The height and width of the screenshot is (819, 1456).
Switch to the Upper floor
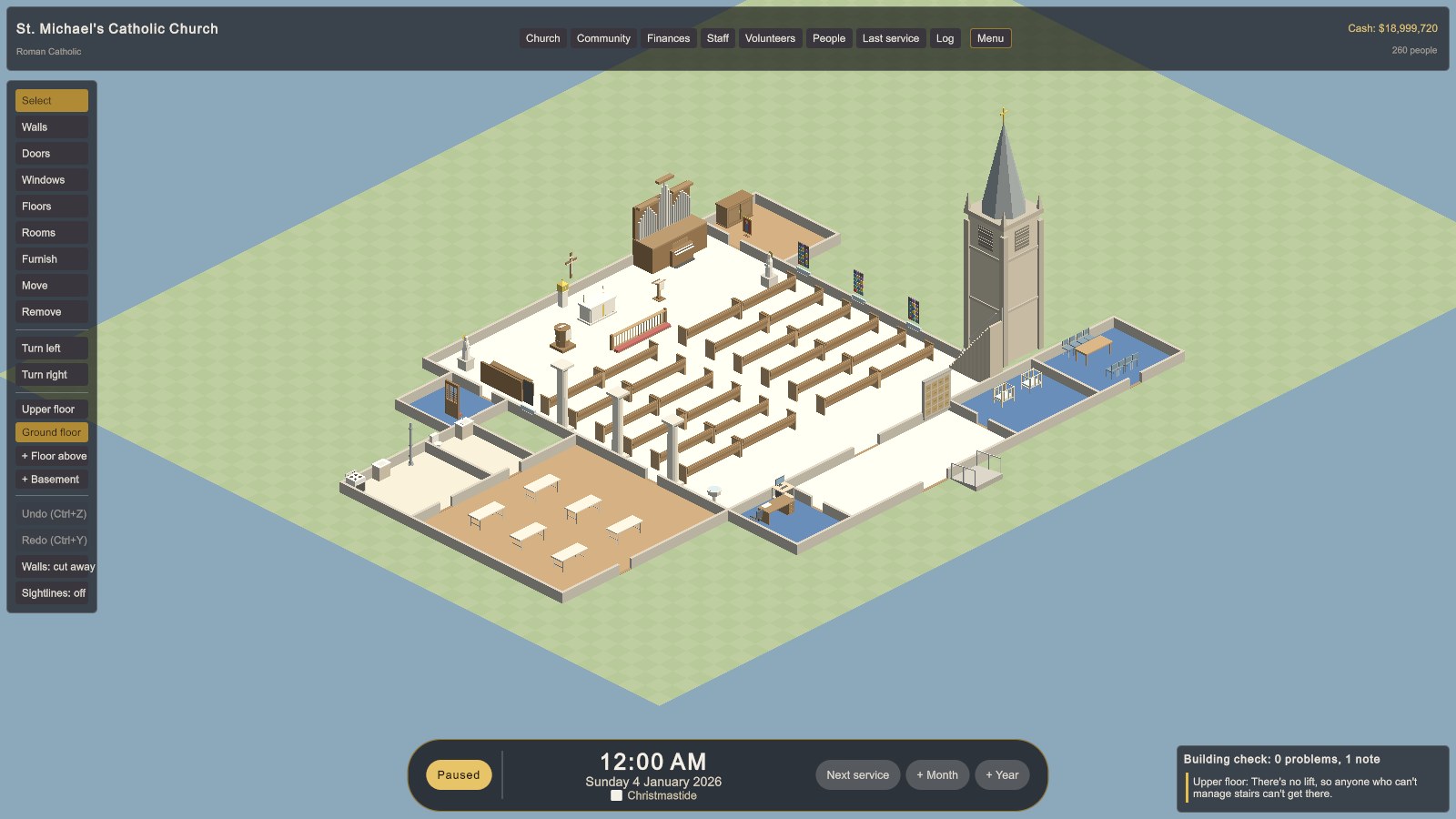52,409
